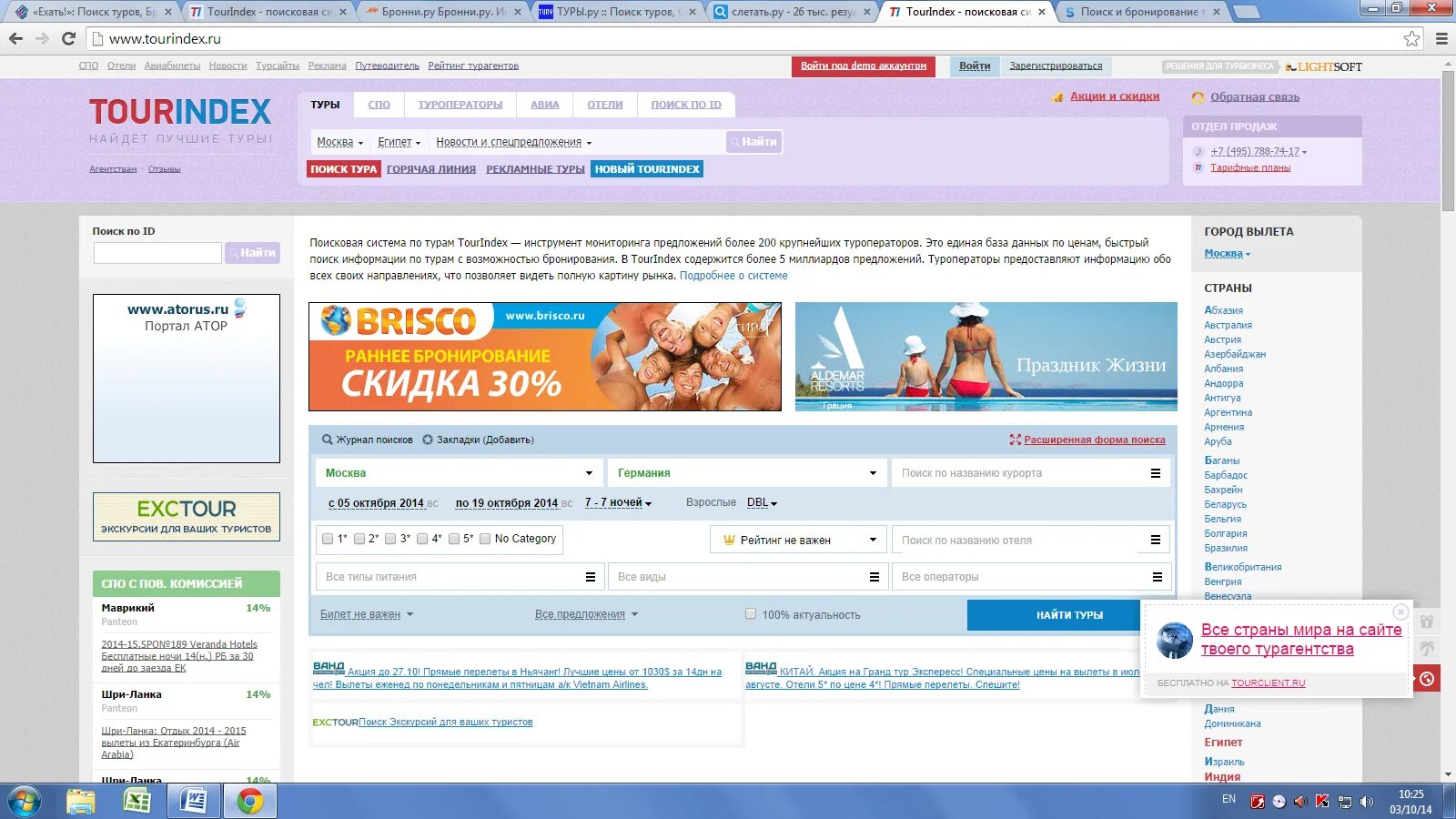Open Excel from taskbar
This screenshot has width=1456, height=819.
[137, 802]
